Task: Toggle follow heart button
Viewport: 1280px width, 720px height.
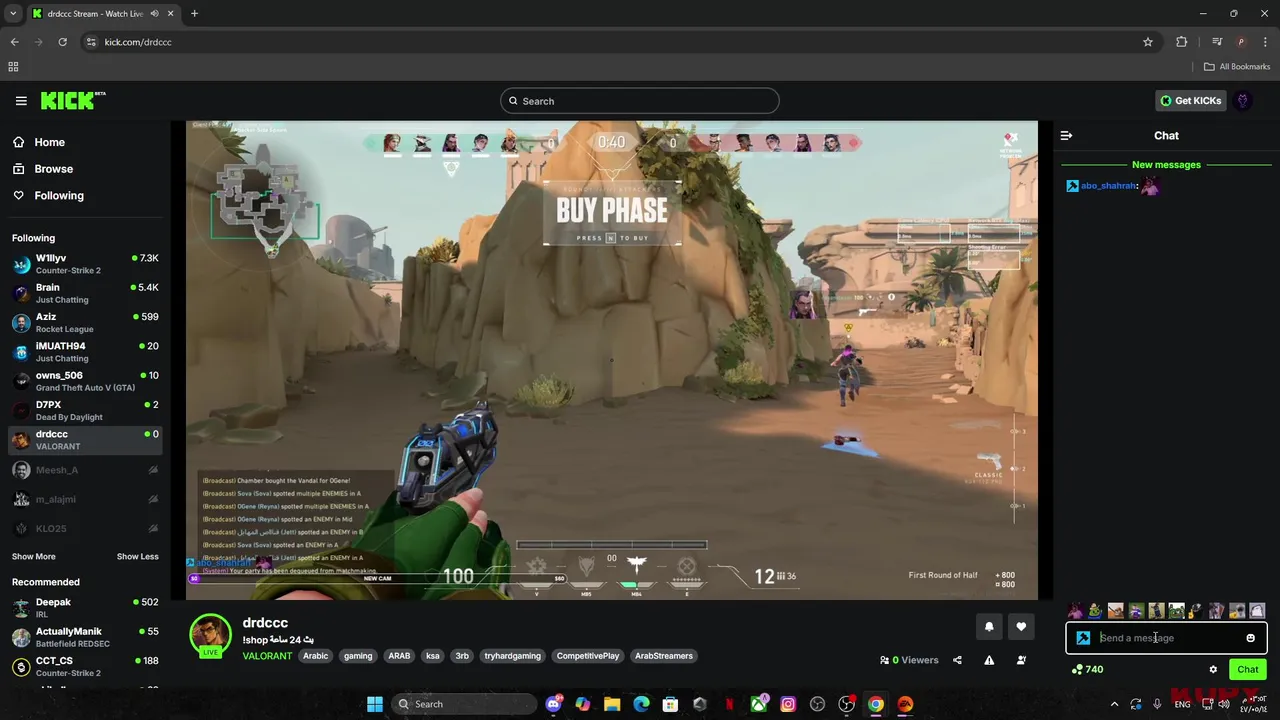Action: (x=1021, y=627)
